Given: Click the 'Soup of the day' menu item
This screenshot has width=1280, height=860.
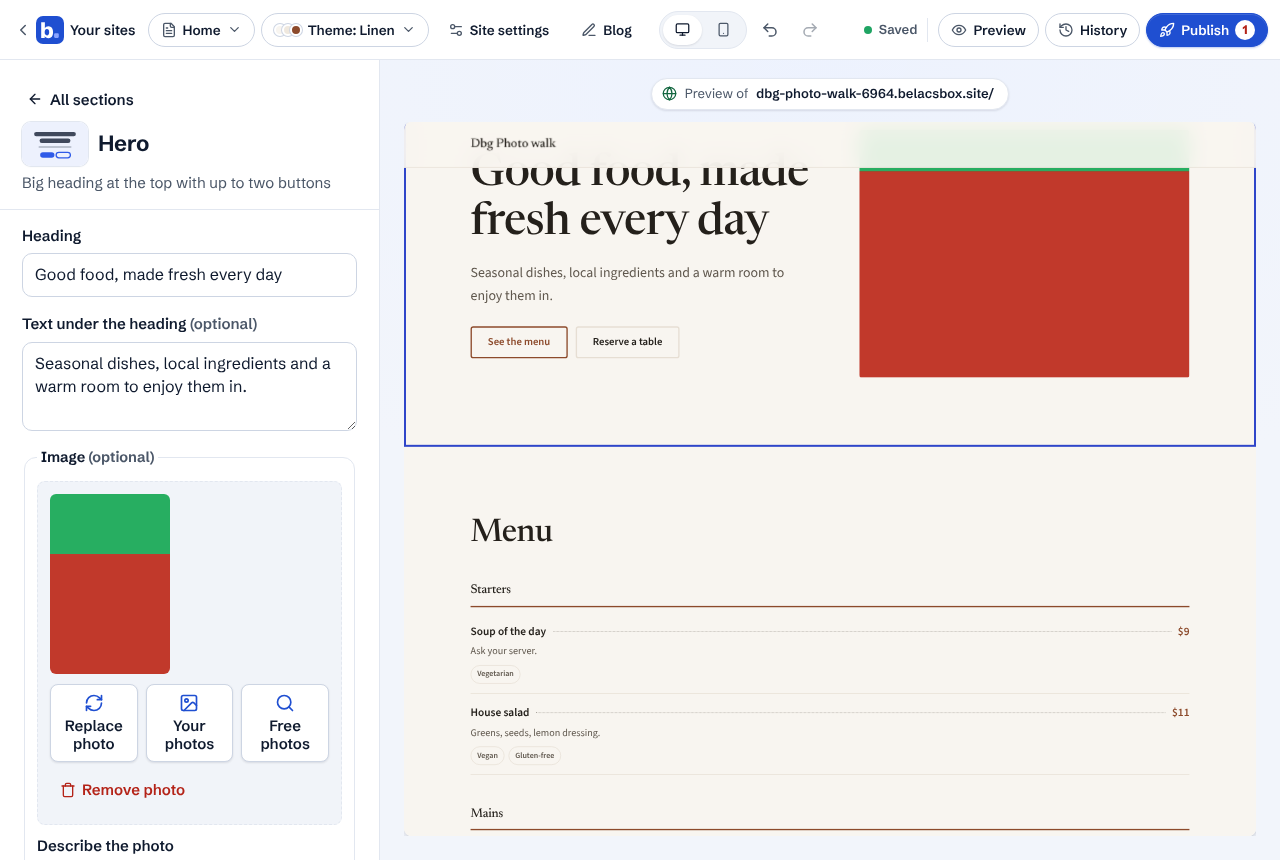Looking at the screenshot, I should point(508,632).
